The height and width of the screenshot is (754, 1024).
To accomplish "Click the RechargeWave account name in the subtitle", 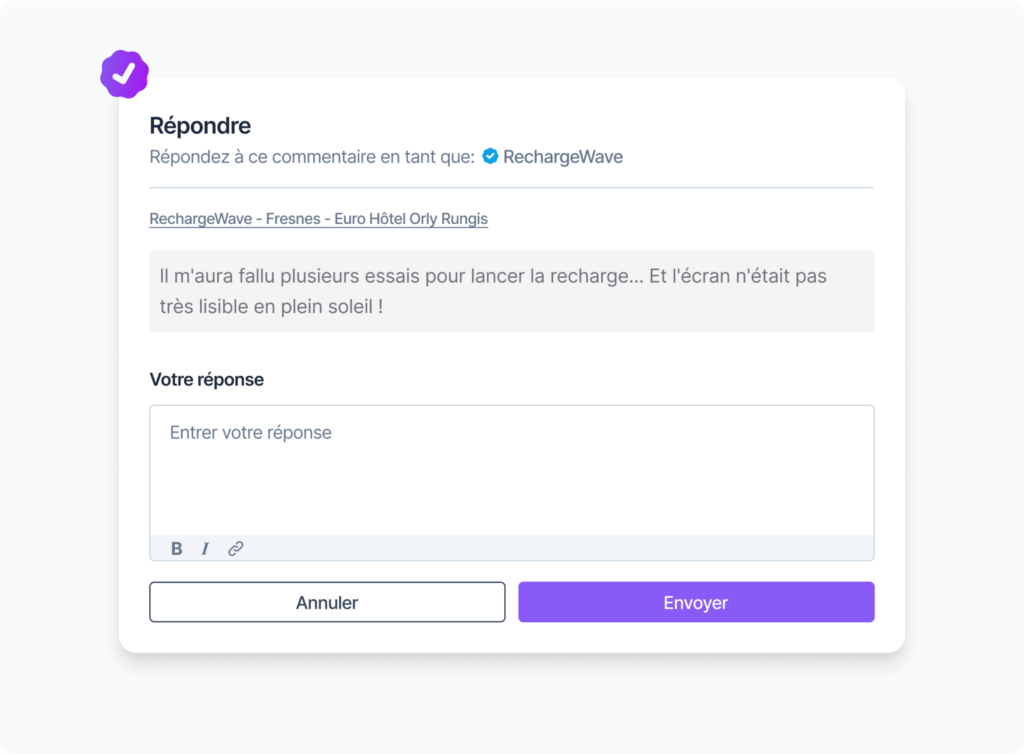I will pos(563,157).
